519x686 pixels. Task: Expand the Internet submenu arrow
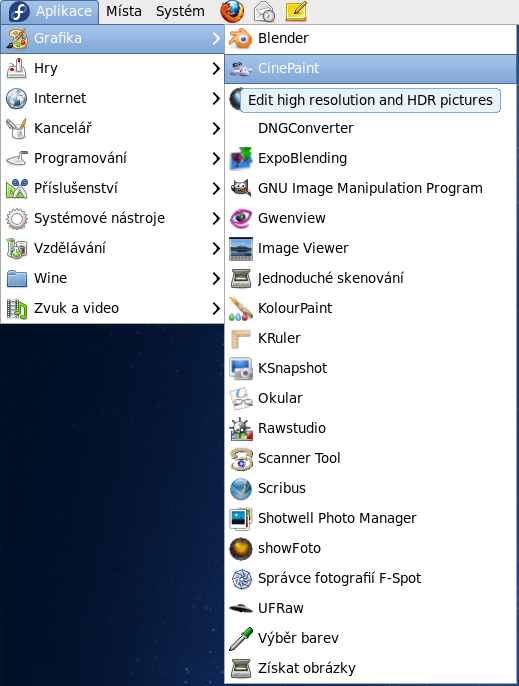[x=216, y=98]
